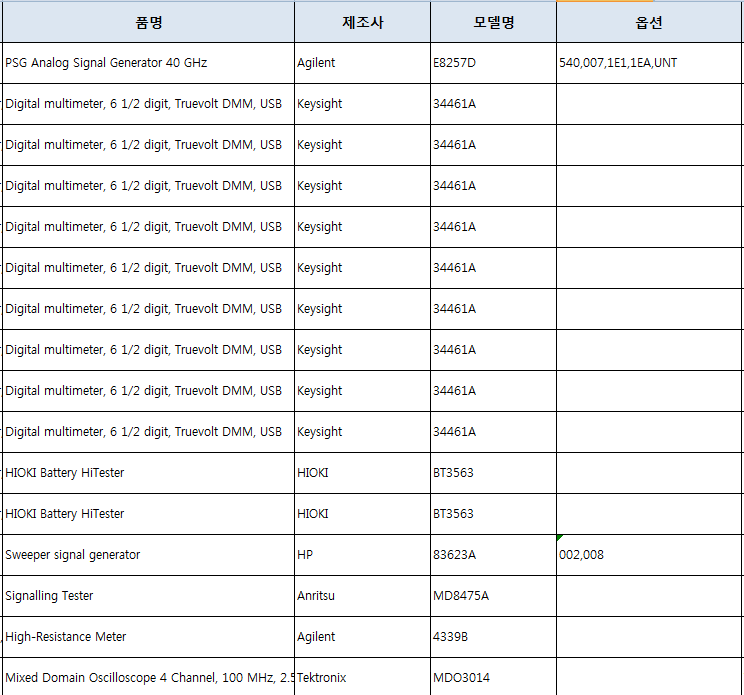
Task: Select the Anritsu manufacturer cell
Action: (362, 596)
